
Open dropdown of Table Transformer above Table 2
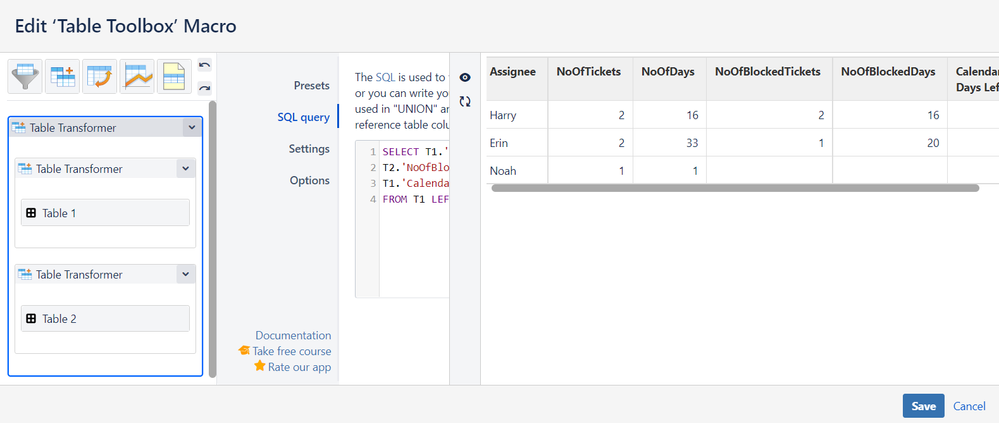[185, 275]
